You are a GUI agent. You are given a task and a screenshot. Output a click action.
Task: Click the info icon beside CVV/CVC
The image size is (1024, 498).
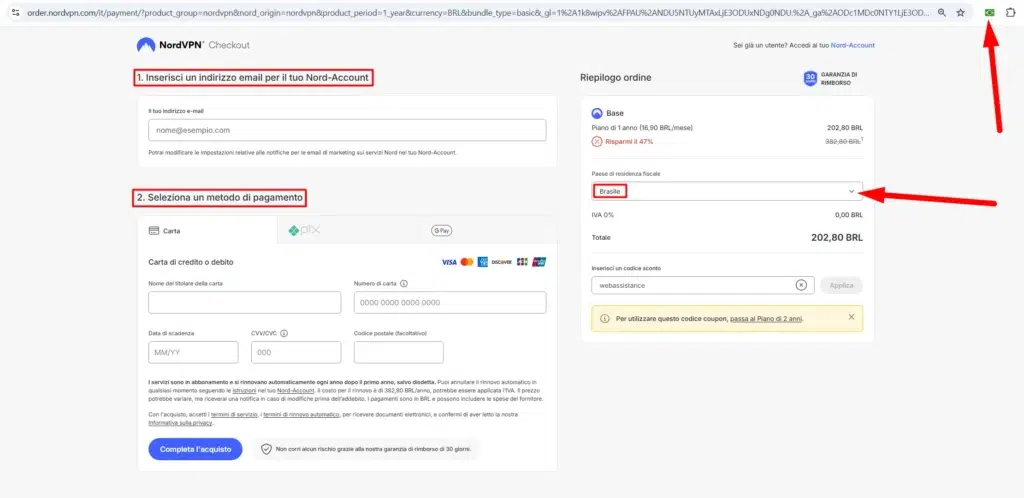pos(284,333)
